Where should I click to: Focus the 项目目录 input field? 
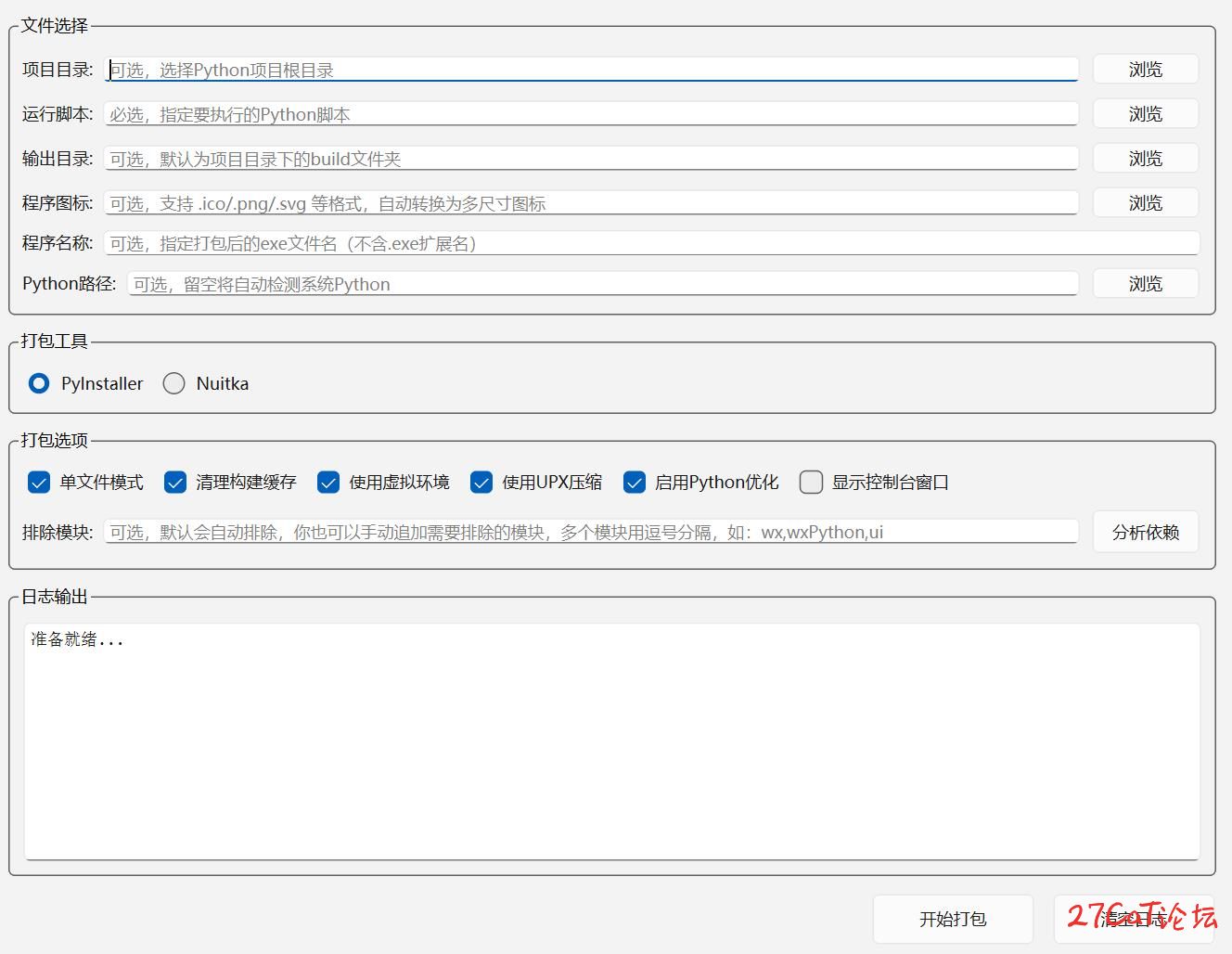592,70
